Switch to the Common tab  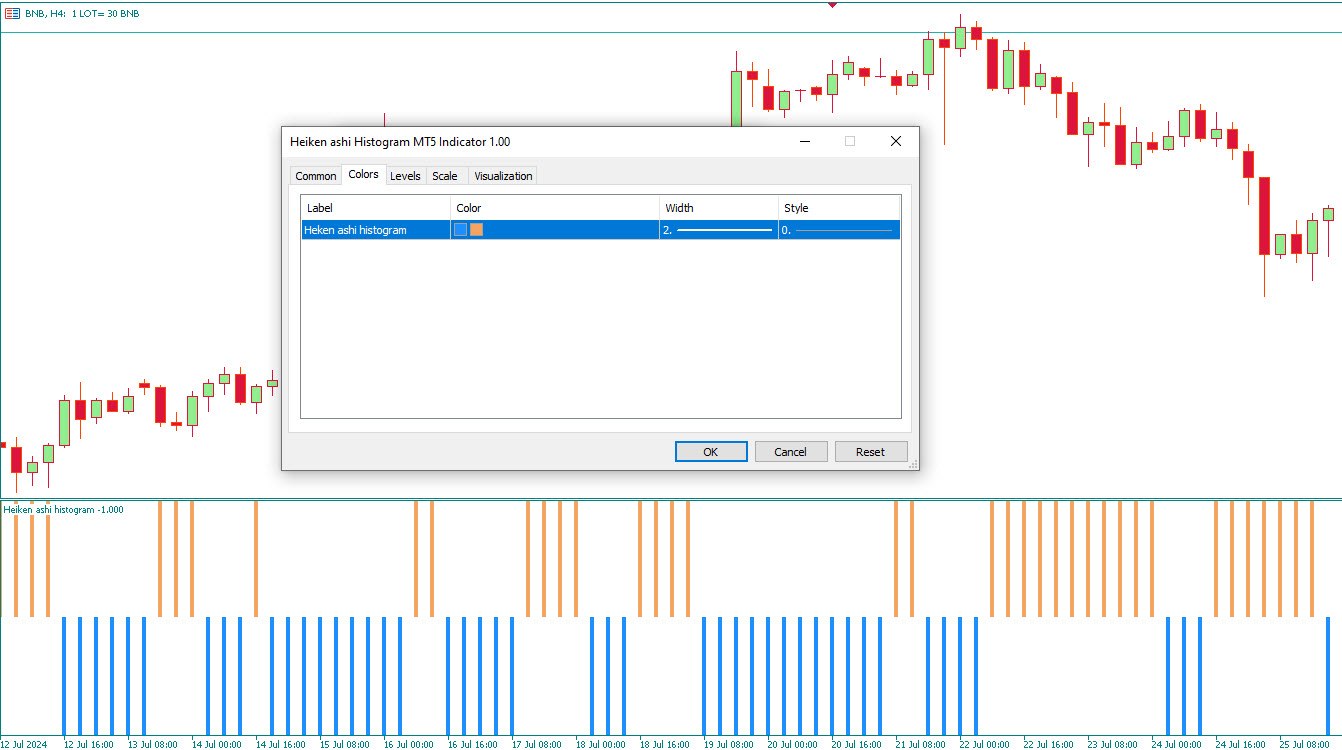316,175
